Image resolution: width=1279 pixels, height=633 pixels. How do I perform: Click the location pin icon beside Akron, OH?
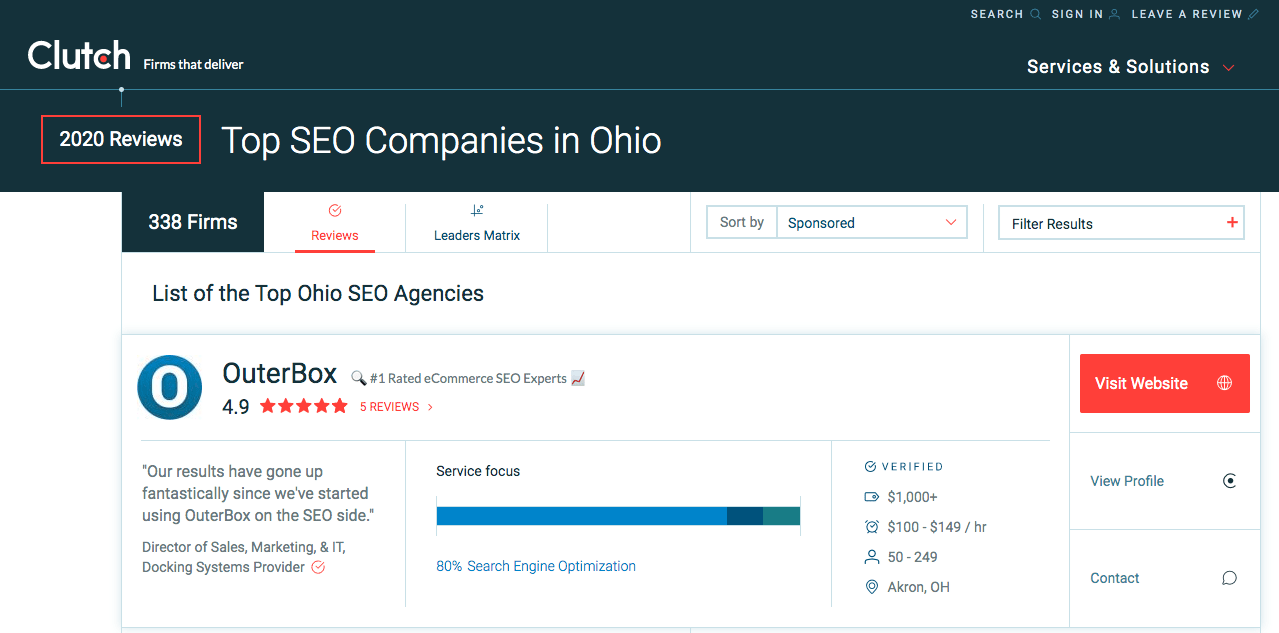coord(871,587)
